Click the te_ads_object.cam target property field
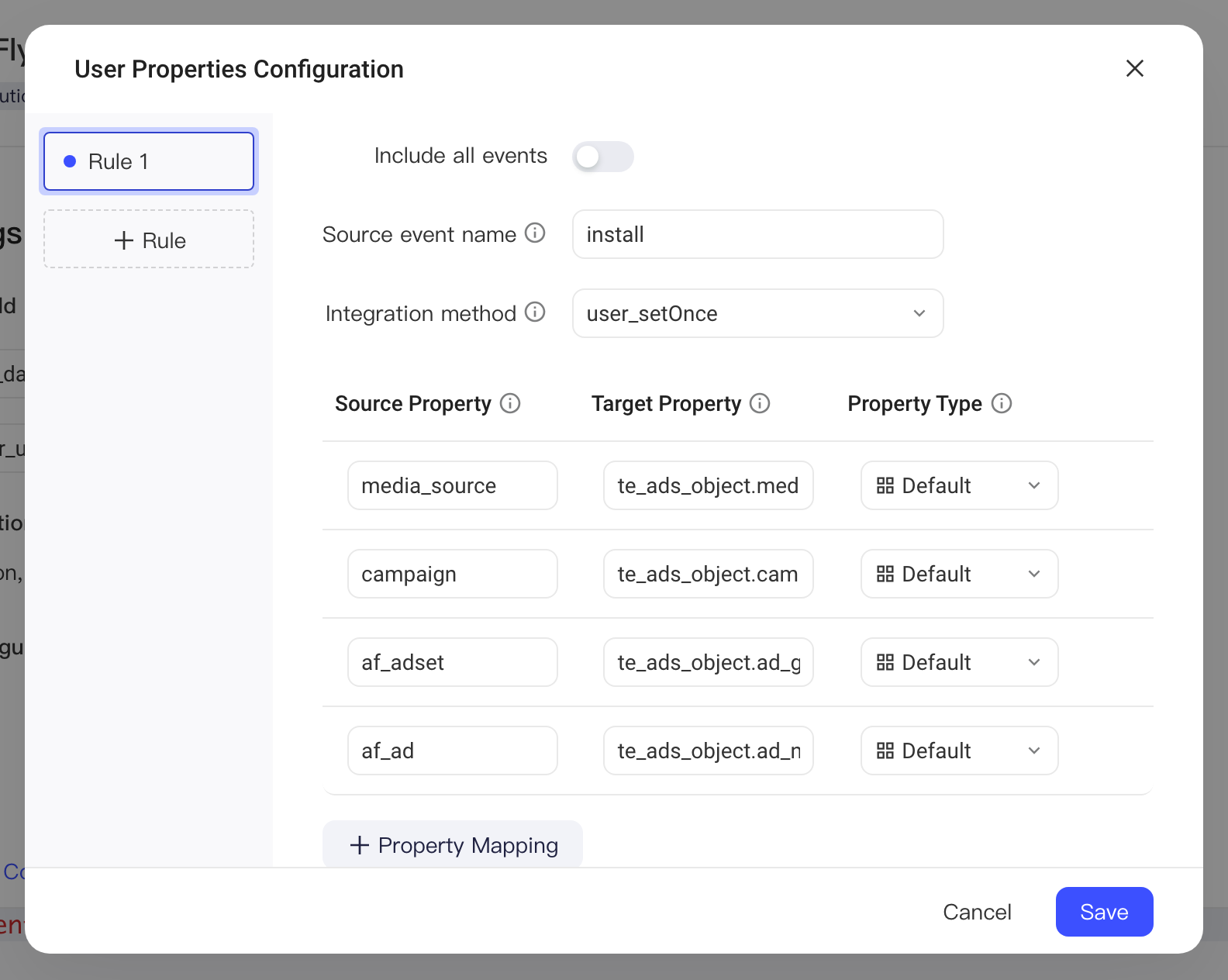 tap(709, 574)
